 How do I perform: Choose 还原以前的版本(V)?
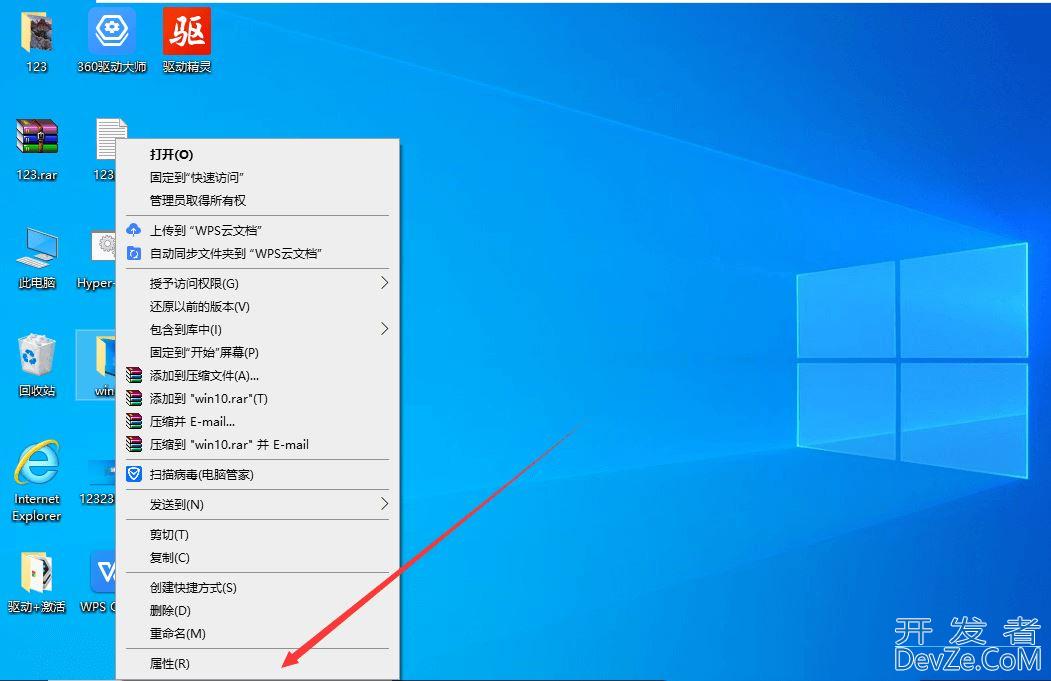pyautogui.click(x=257, y=306)
